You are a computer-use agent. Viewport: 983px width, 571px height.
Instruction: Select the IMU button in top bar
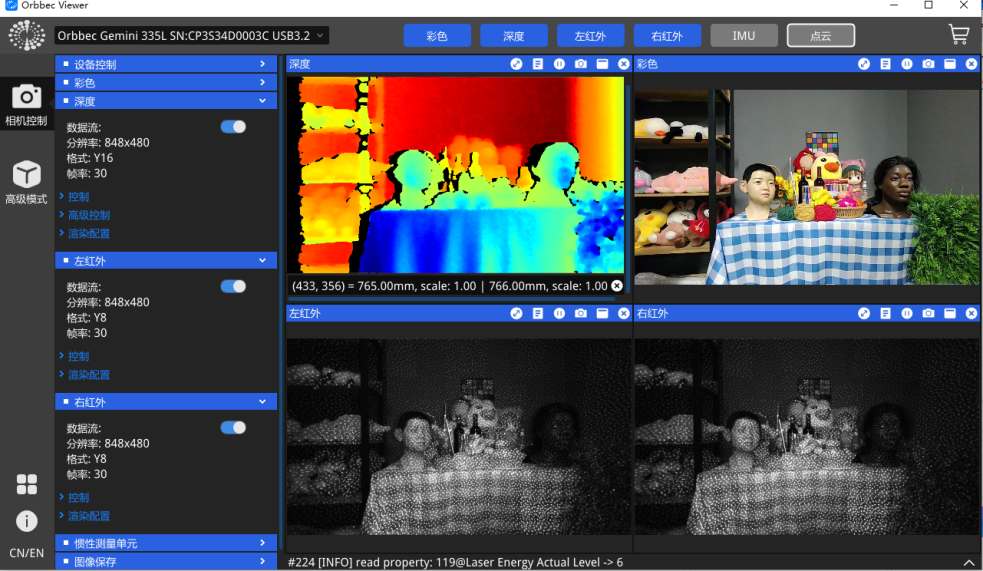click(x=743, y=36)
